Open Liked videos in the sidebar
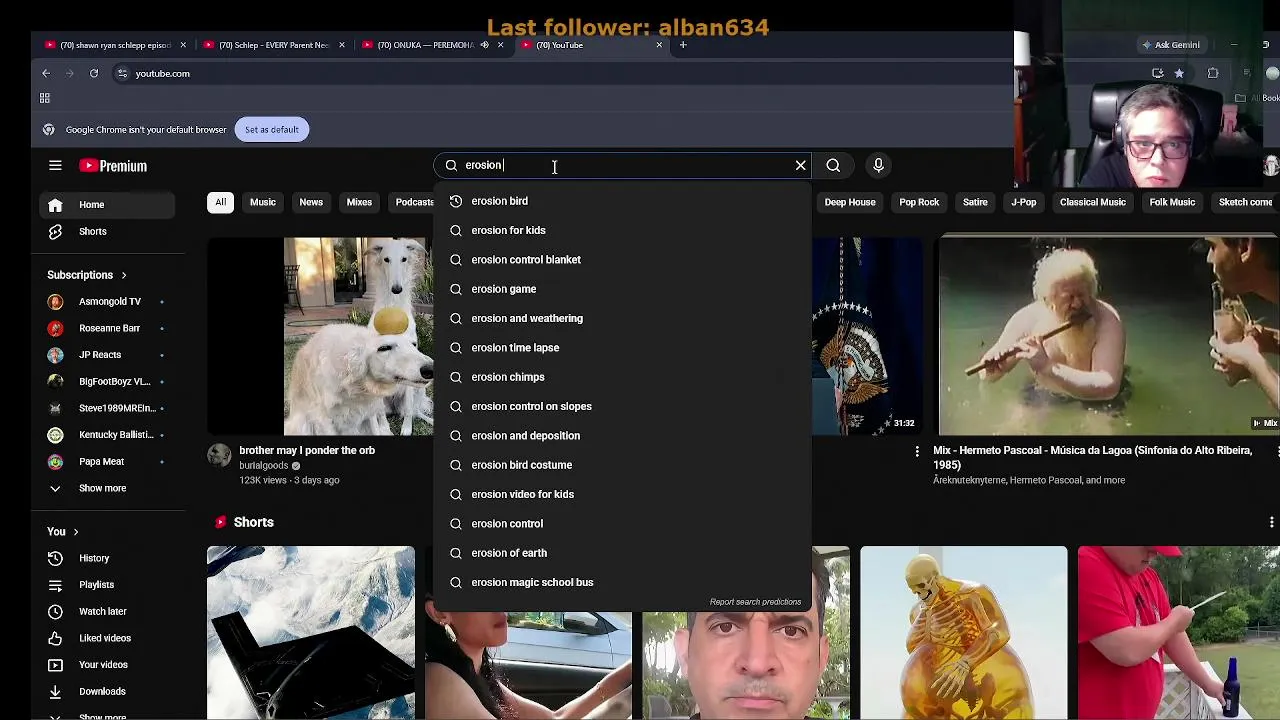This screenshot has width=1280, height=720. point(108,638)
